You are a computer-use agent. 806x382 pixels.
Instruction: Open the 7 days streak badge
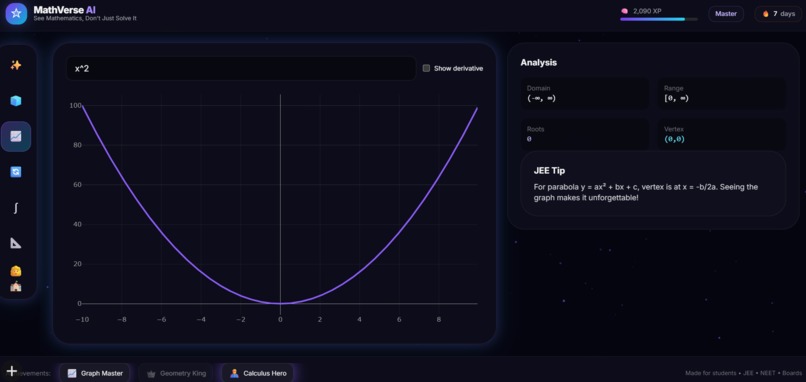[x=778, y=14]
